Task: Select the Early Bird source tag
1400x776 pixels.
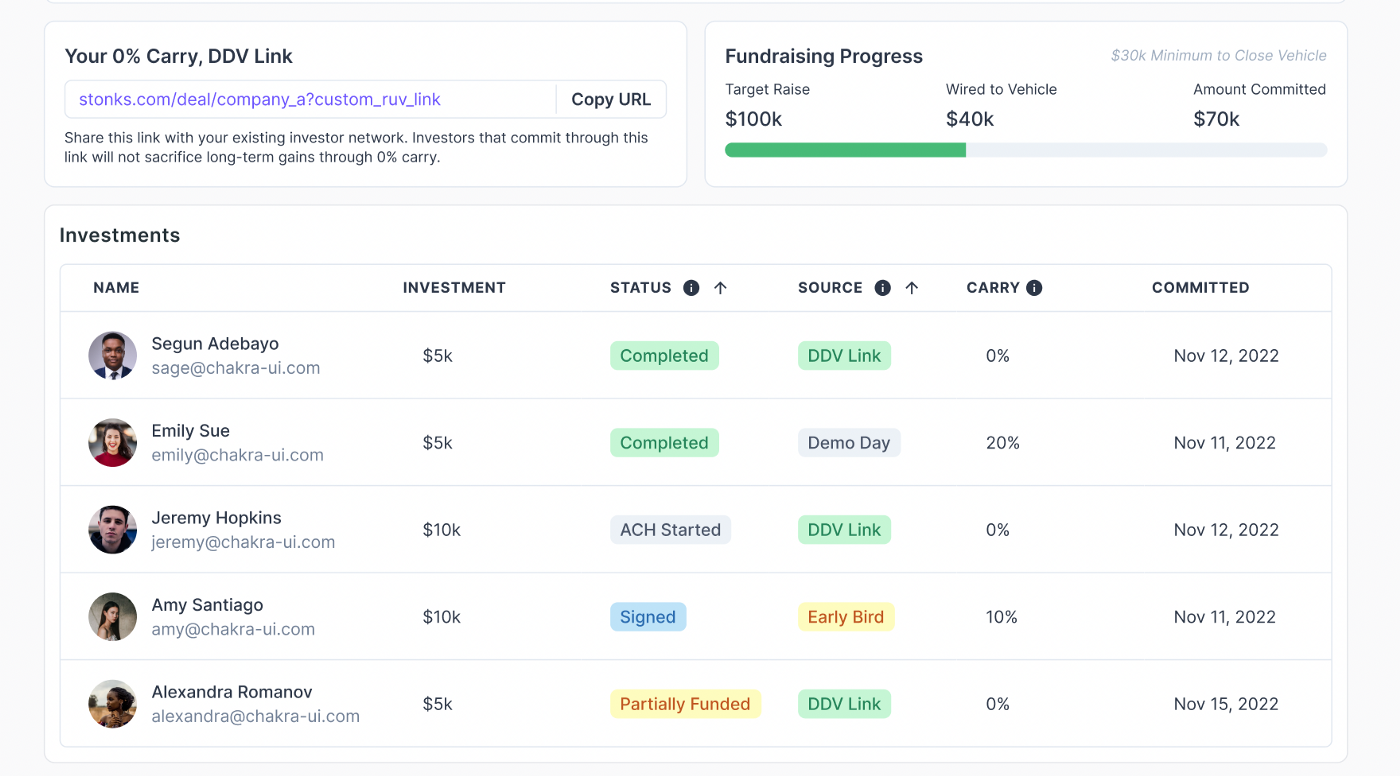Action: pyautogui.click(x=846, y=617)
